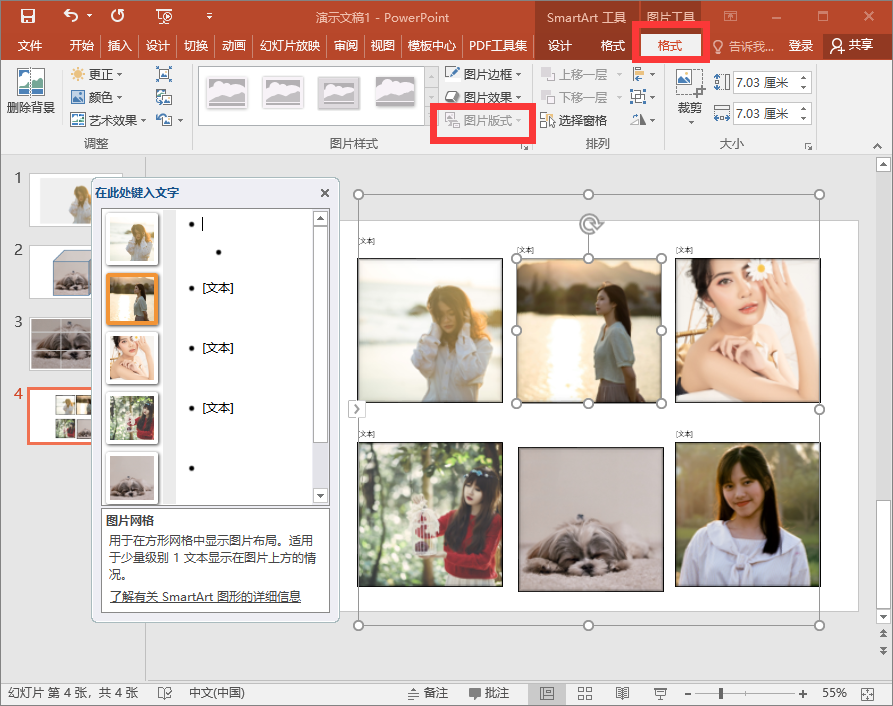Open the Animations (动画) tab
Image resolution: width=893 pixels, height=706 pixels.
(x=234, y=46)
